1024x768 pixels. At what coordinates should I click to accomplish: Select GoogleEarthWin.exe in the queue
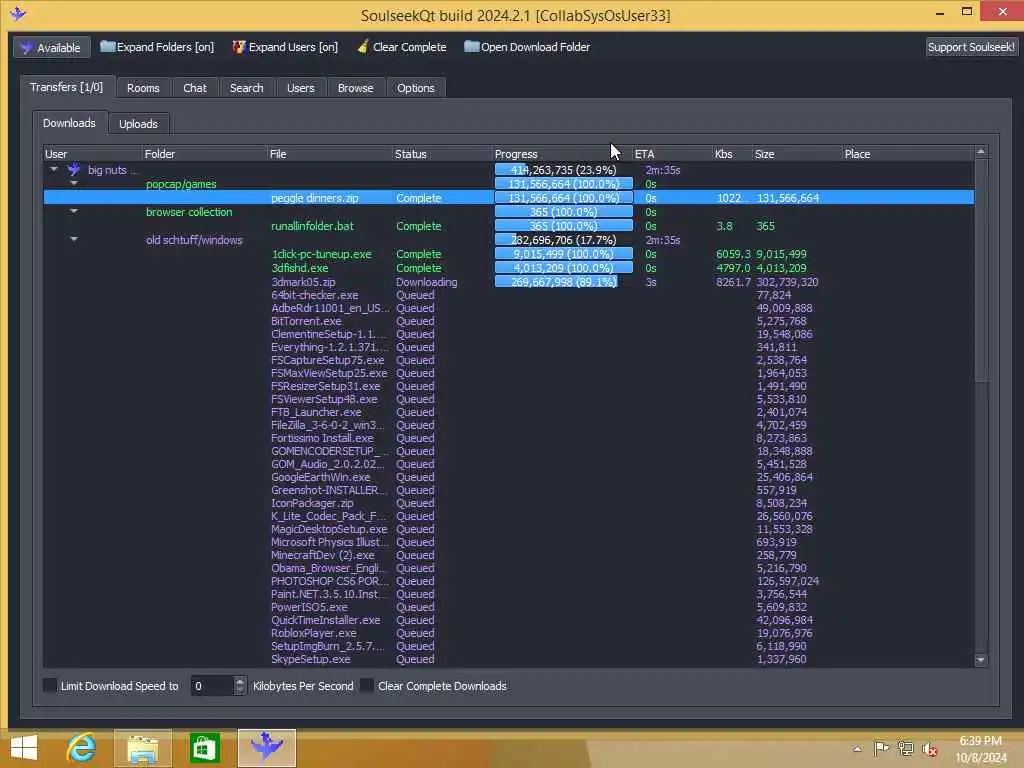320,477
